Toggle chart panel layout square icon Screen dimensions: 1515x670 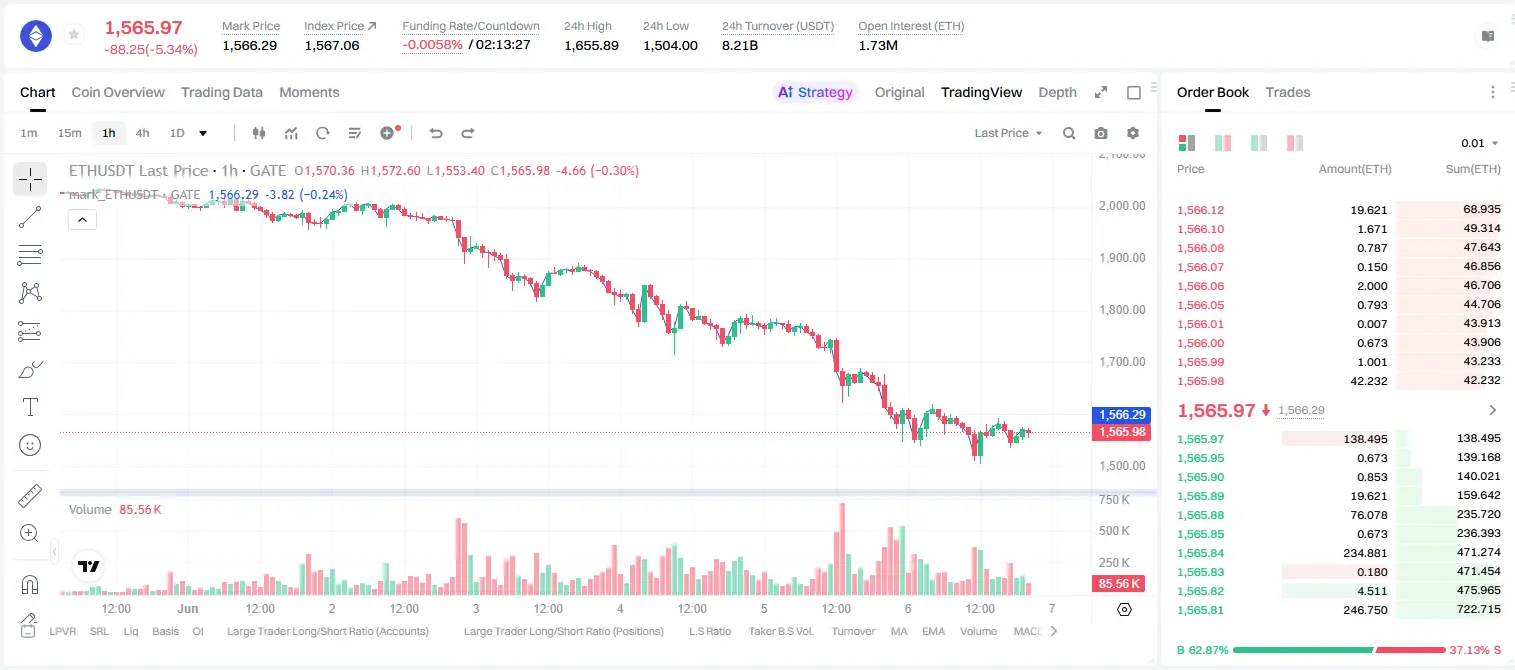pyautogui.click(x=1134, y=92)
